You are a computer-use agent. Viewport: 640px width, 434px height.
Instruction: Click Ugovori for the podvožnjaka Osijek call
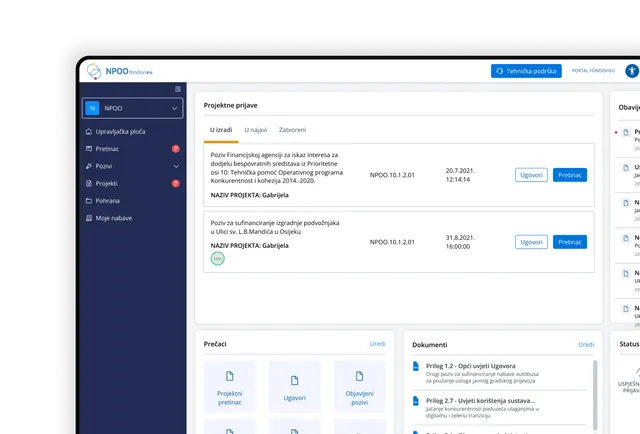pos(531,242)
